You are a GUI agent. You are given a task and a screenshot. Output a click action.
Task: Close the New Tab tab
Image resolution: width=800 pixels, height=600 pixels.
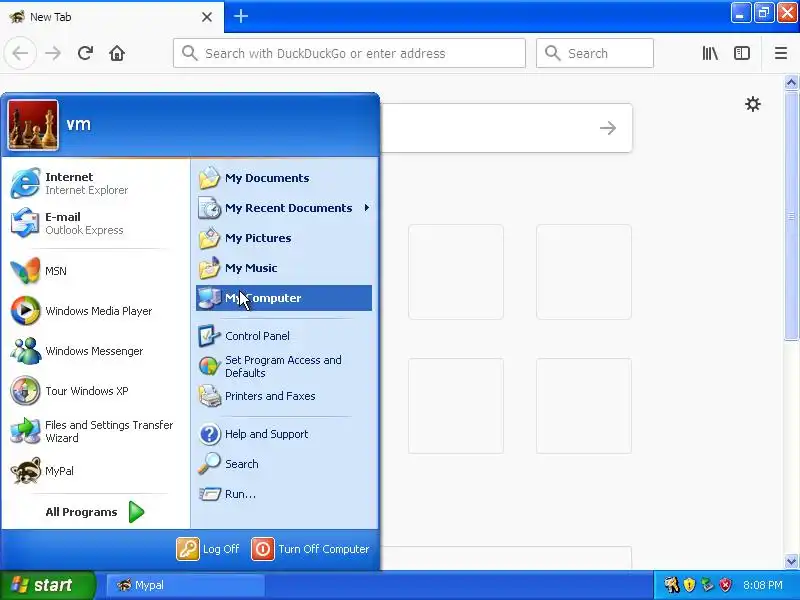207,17
